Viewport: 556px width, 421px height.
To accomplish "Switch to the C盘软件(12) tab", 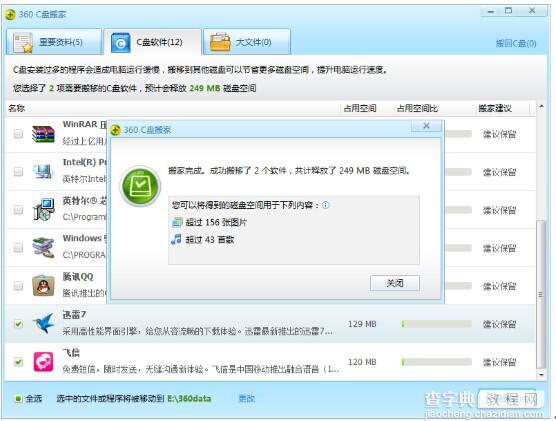I will tap(153, 42).
